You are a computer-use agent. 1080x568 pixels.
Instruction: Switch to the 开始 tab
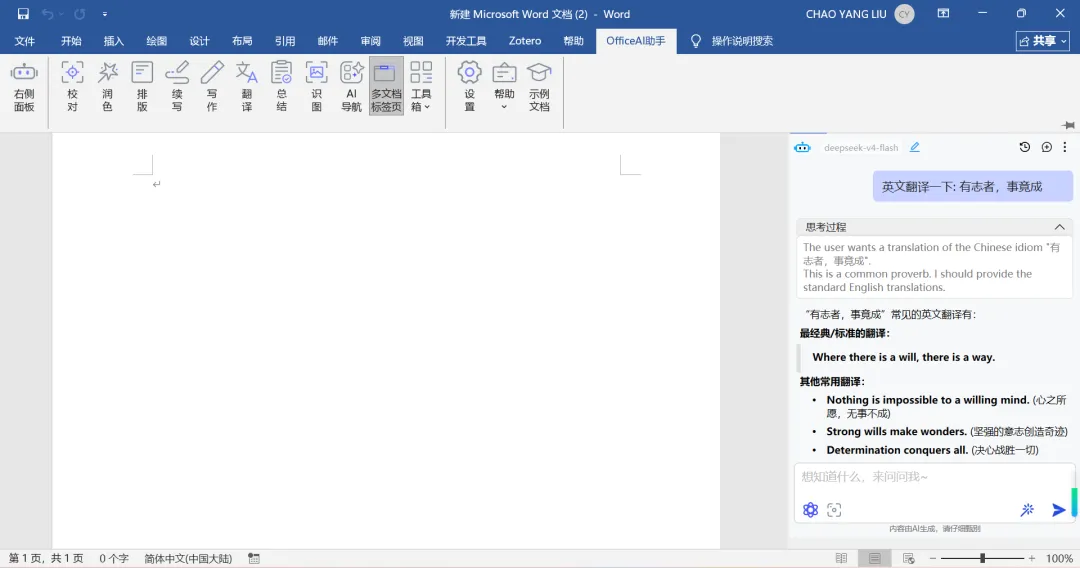coord(71,41)
